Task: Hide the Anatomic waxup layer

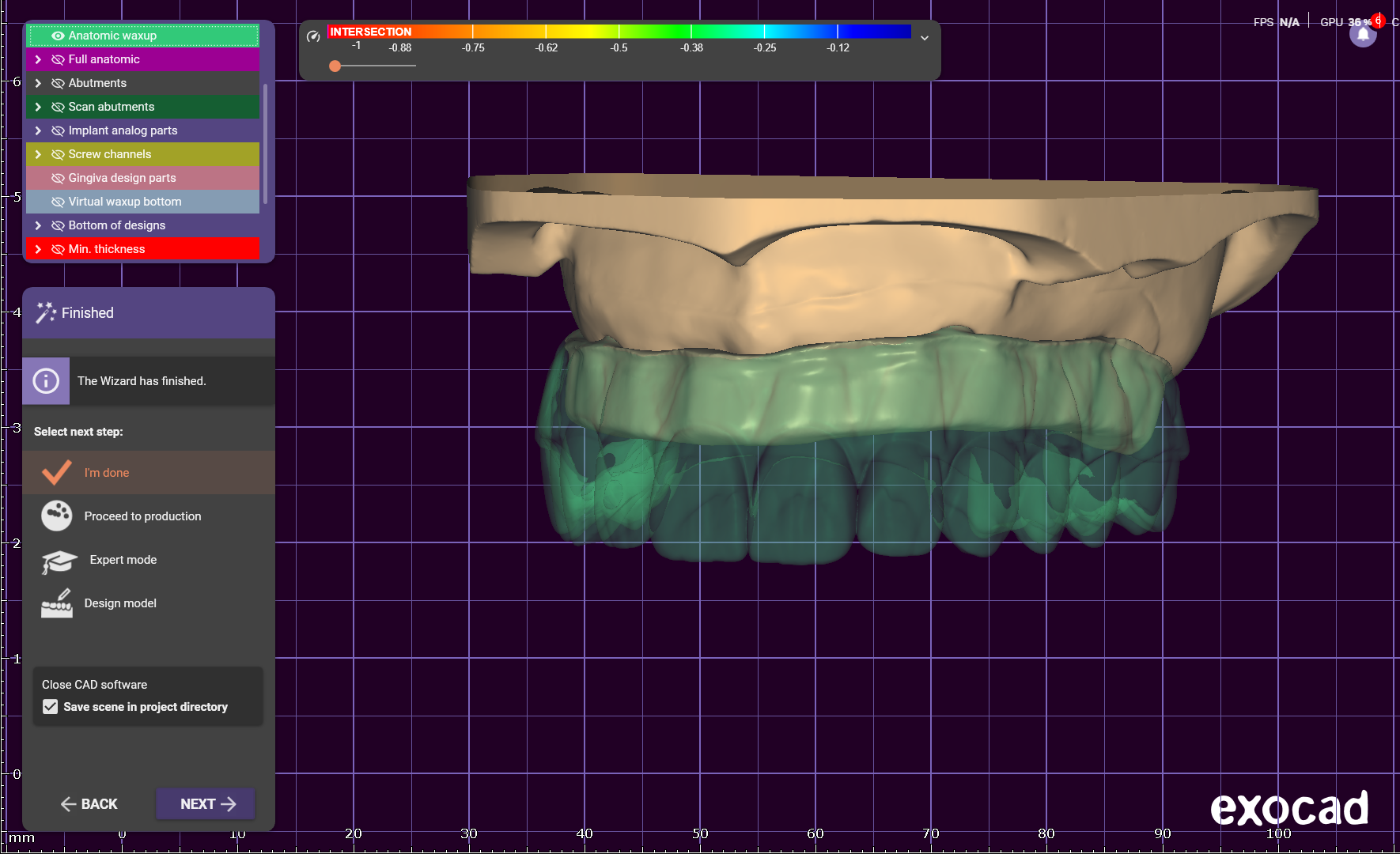Action: 58,36
